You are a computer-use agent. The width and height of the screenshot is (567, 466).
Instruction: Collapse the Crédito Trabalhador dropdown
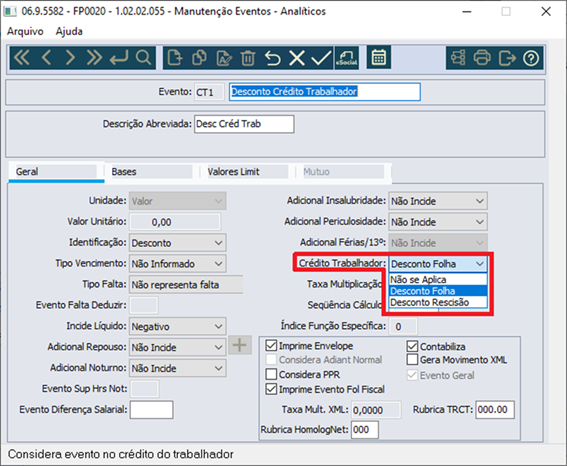(438, 264)
